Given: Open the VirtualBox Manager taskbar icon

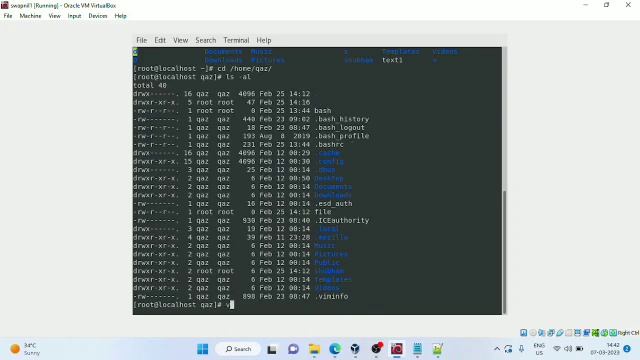Looking at the screenshot, I should 355,349.
